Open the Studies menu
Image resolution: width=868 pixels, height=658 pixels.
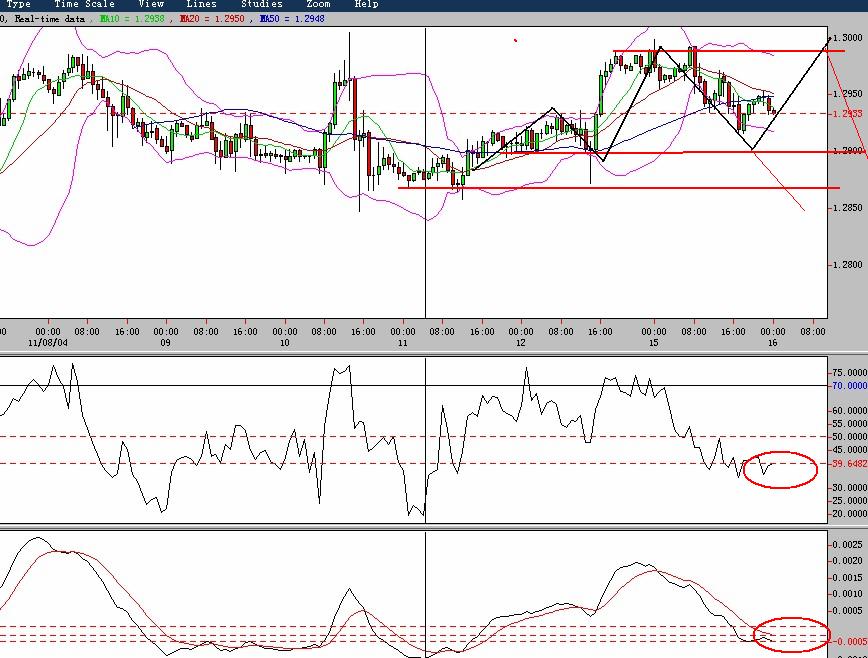pyautogui.click(x=262, y=4)
